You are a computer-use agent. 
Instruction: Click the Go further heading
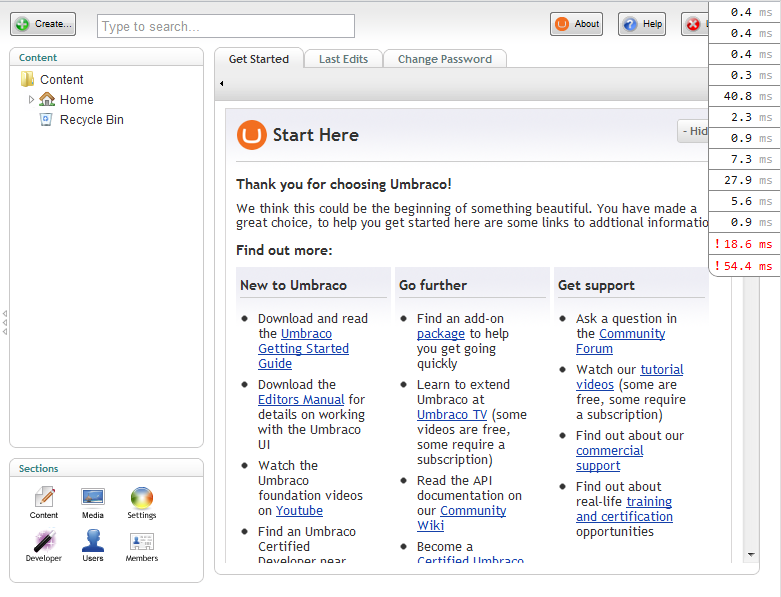[433, 285]
